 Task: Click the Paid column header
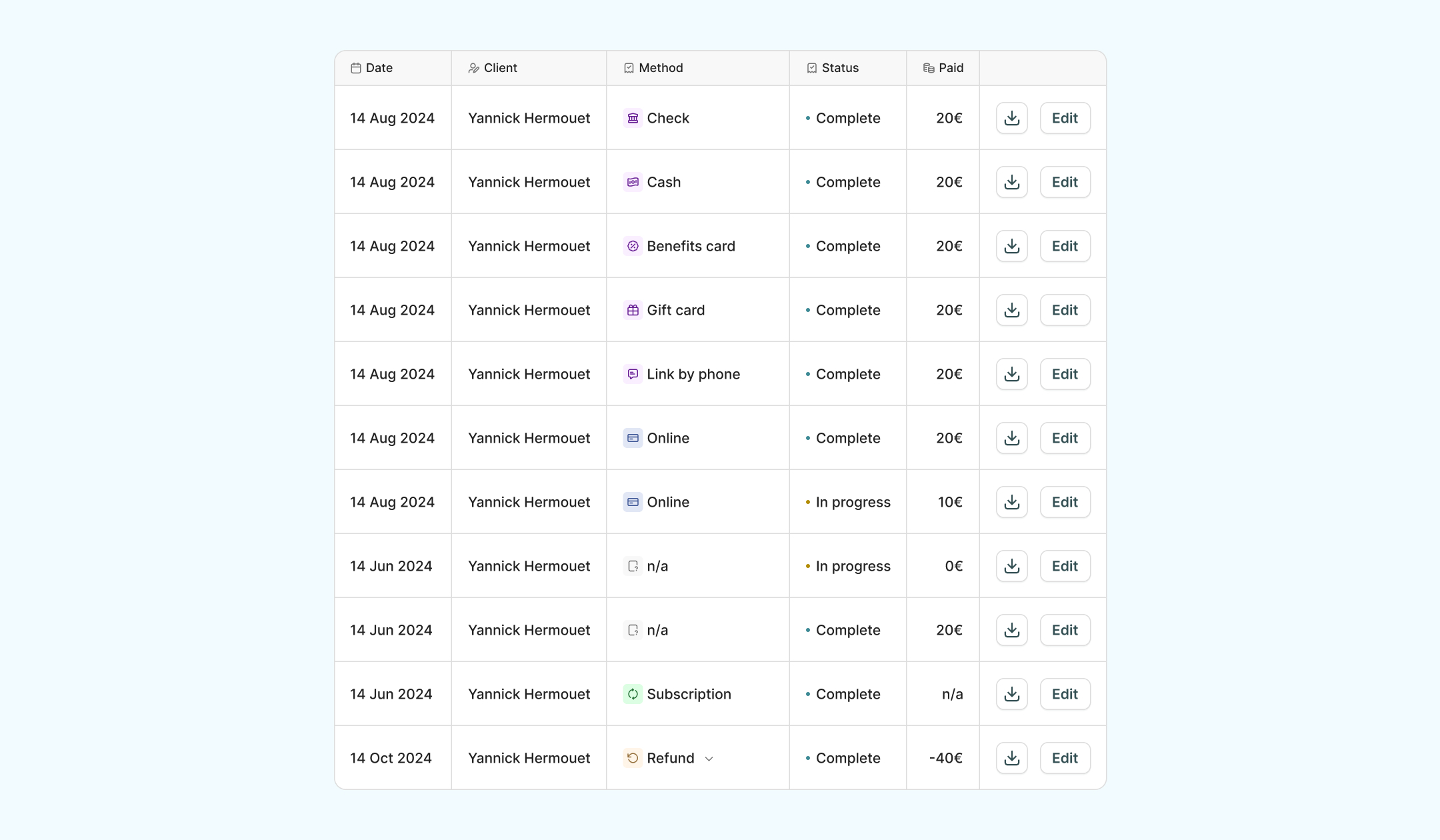tap(950, 68)
